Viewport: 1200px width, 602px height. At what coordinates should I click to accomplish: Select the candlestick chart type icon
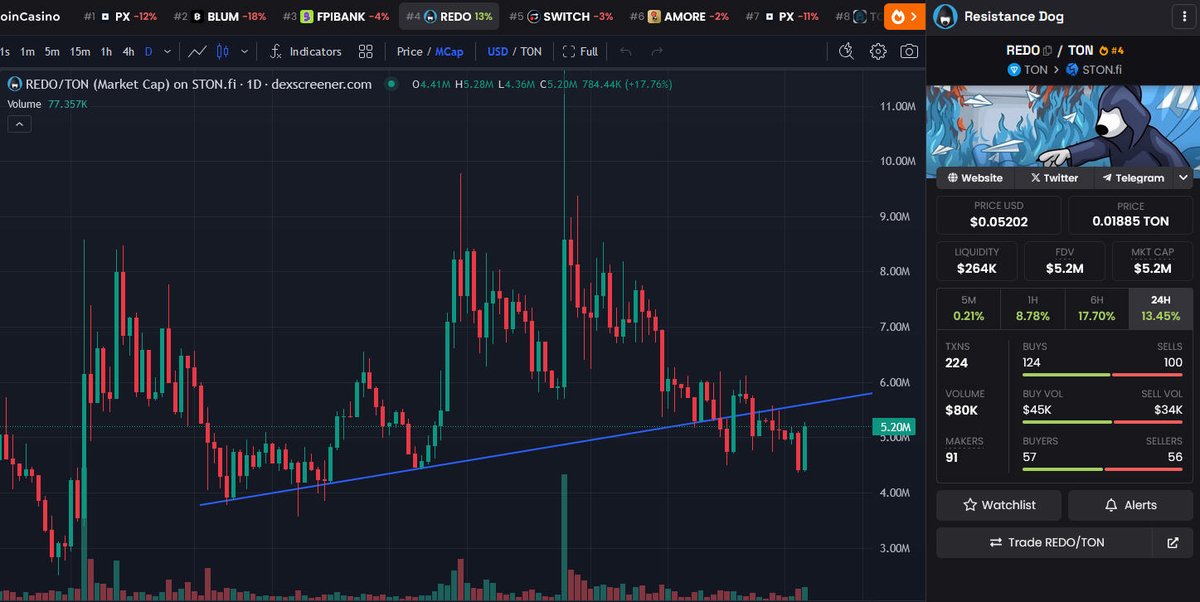point(223,51)
